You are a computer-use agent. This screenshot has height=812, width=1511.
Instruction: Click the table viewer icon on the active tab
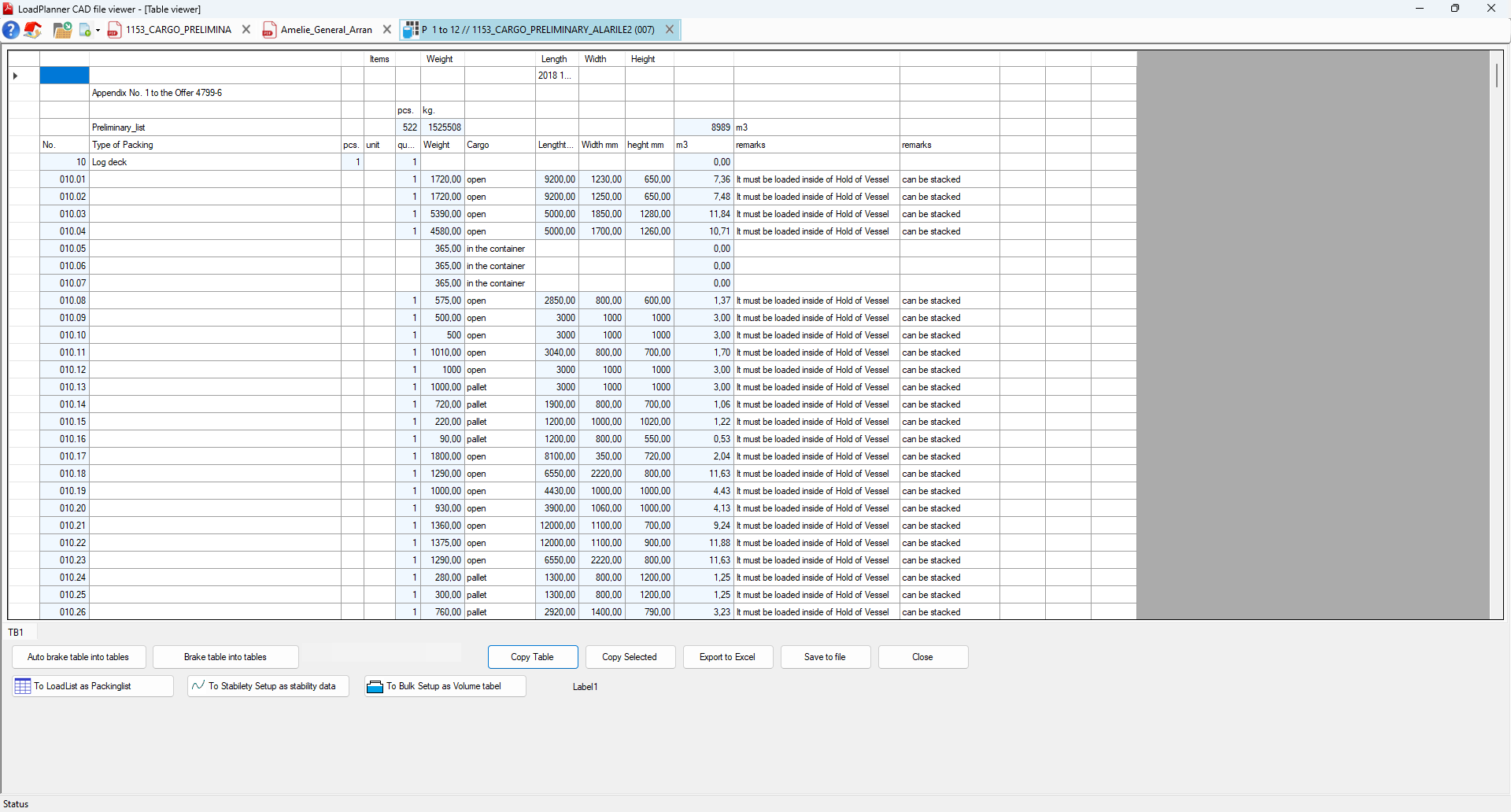[411, 30]
